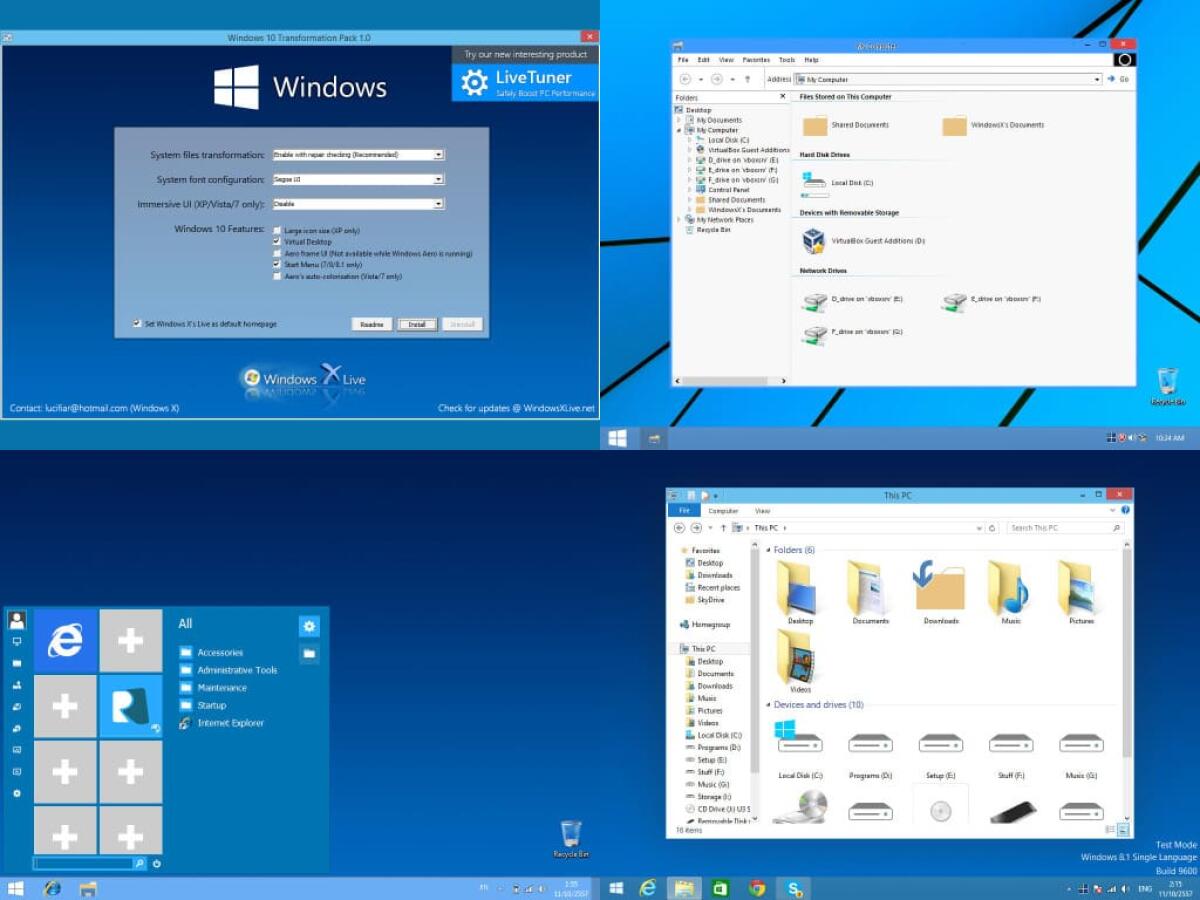Switch to the View tab in This PC
Image resolution: width=1200 pixels, height=900 pixels.
[x=763, y=510]
